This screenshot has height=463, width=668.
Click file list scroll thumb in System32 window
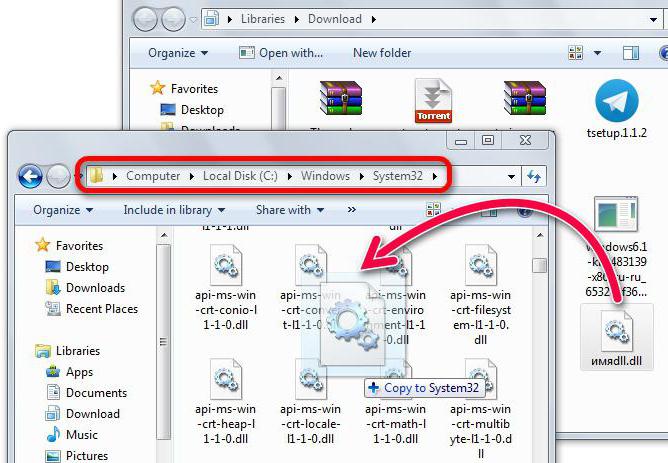pyautogui.click(x=539, y=265)
